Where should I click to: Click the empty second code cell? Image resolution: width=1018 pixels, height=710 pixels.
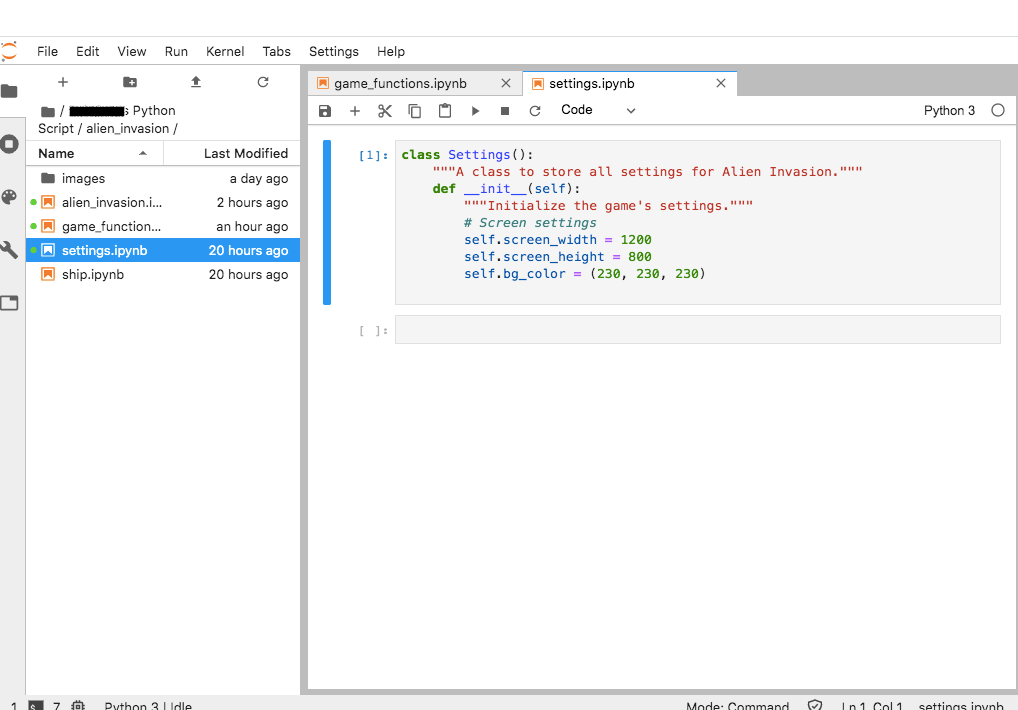(x=697, y=330)
